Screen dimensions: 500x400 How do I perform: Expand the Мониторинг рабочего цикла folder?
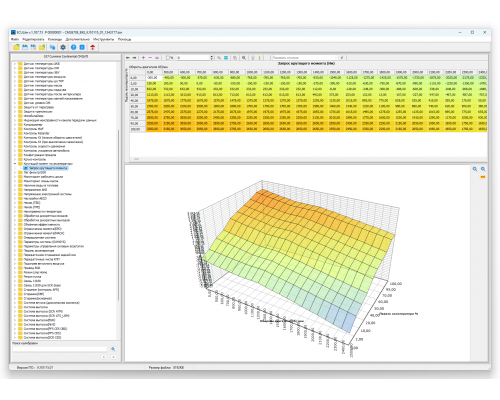[x=15, y=177]
